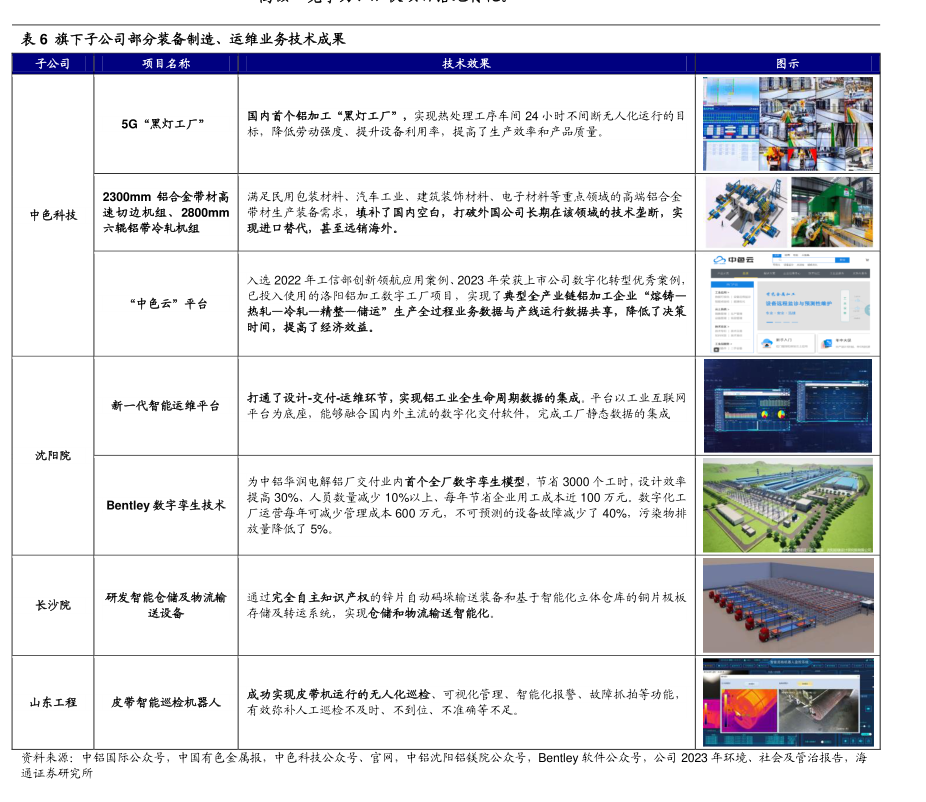The width and height of the screenshot is (926, 802).
Task: Select the 项目名称 column header
Action: (x=166, y=63)
